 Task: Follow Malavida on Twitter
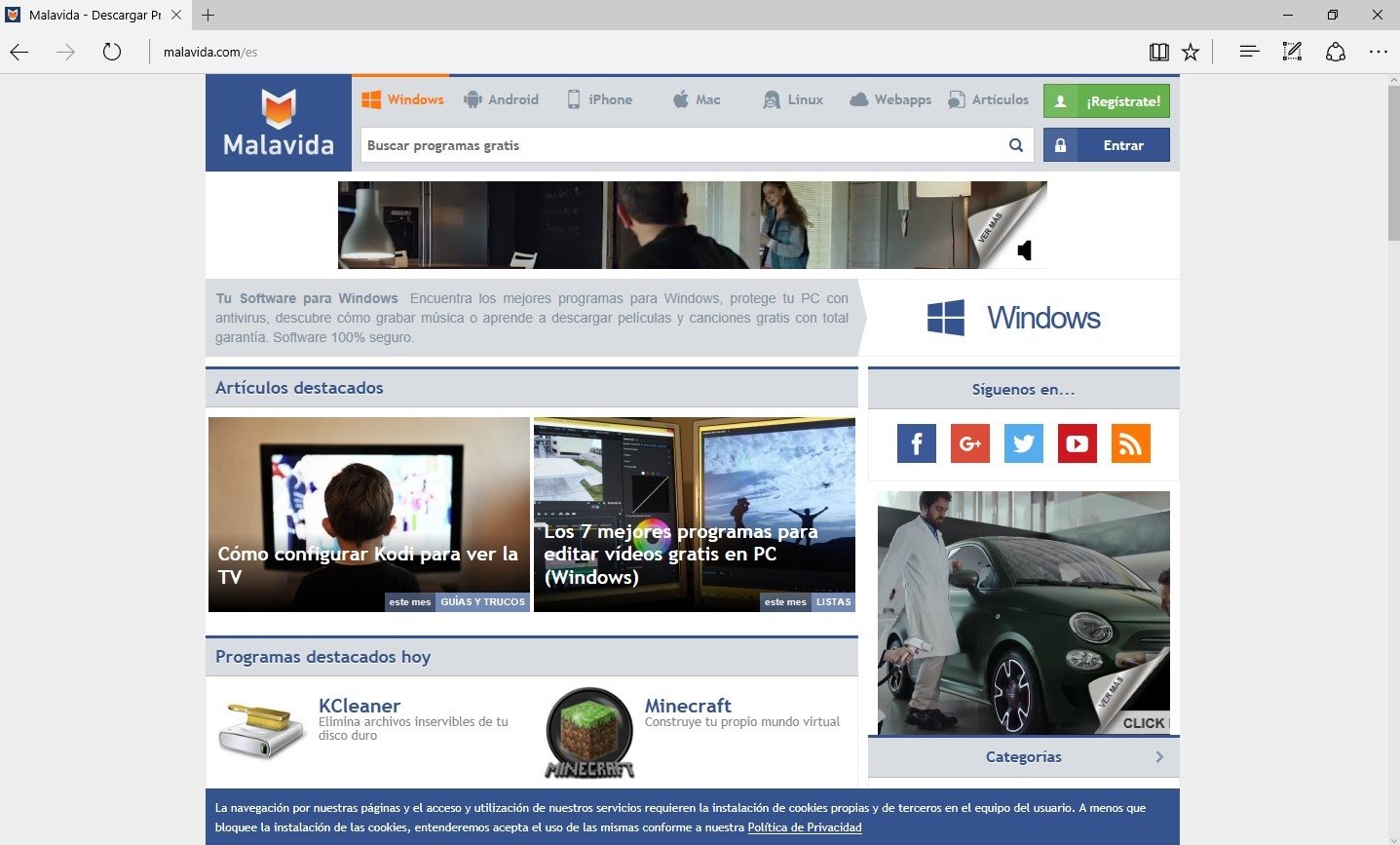point(1024,443)
